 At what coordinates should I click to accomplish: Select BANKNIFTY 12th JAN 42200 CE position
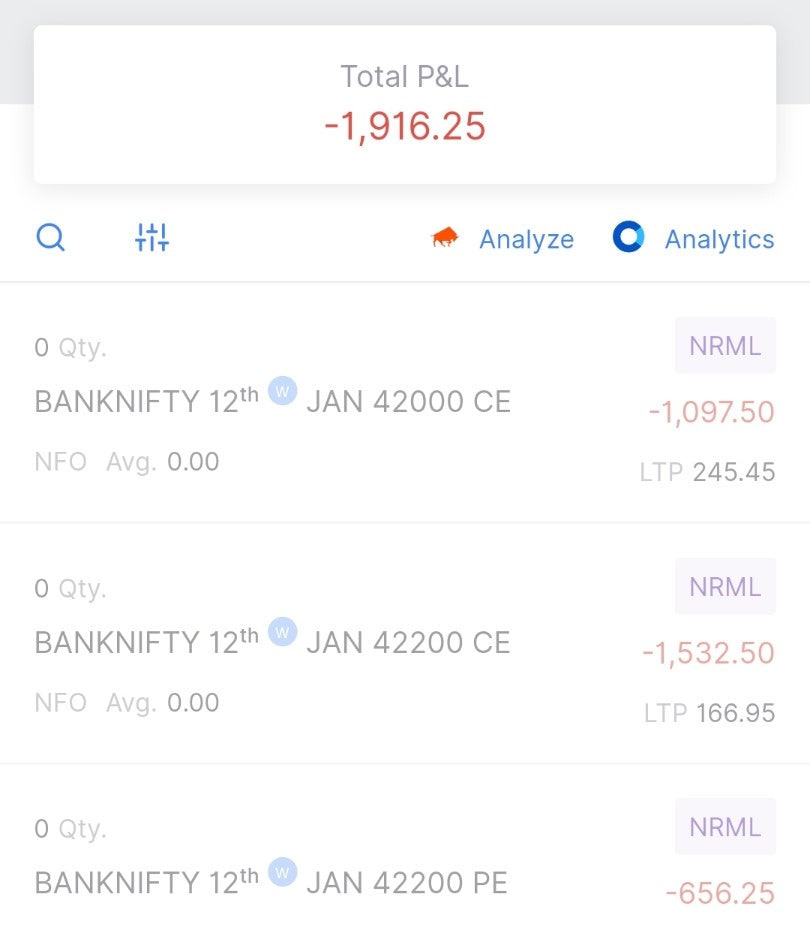click(272, 643)
